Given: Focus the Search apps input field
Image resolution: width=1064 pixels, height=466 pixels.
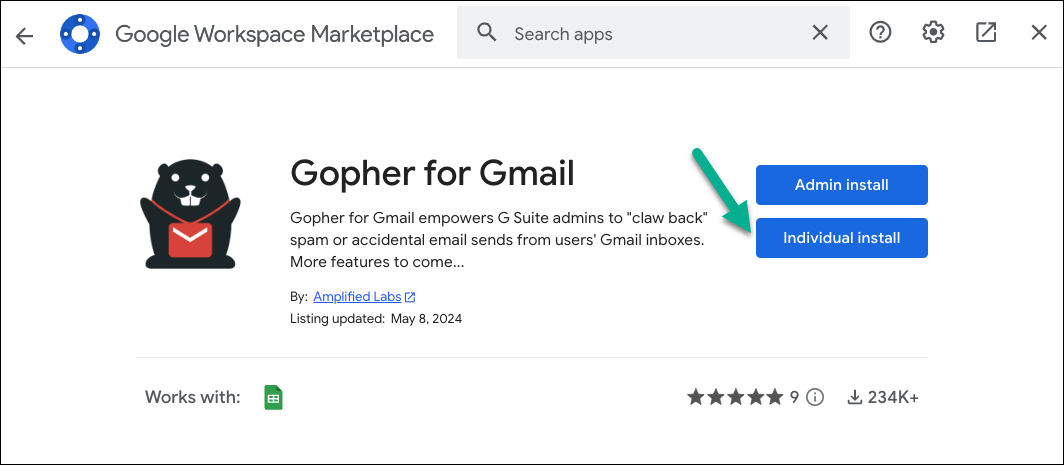Looking at the screenshot, I should pyautogui.click(x=653, y=33).
